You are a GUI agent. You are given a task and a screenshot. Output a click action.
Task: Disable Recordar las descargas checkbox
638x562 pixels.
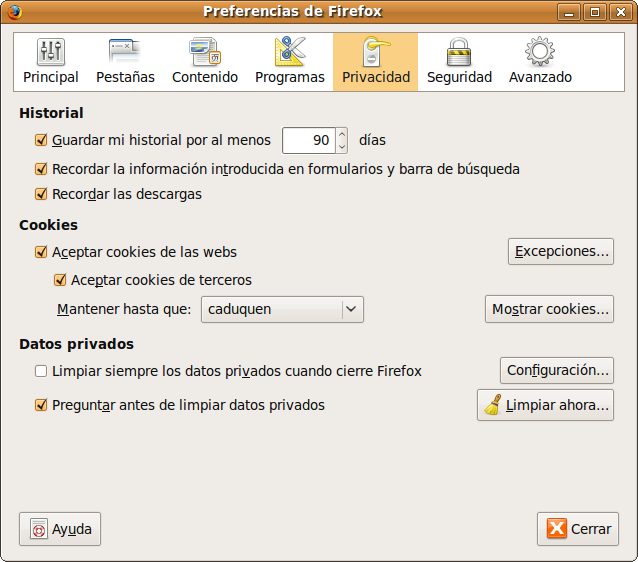coord(41,194)
